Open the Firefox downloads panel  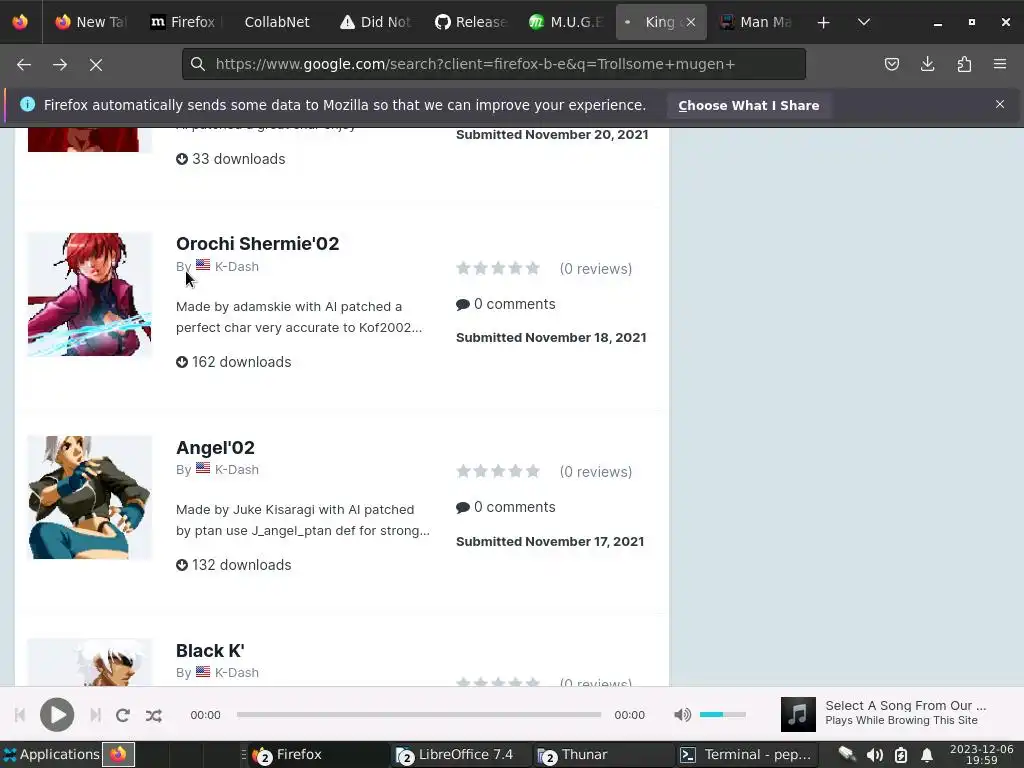click(927, 64)
